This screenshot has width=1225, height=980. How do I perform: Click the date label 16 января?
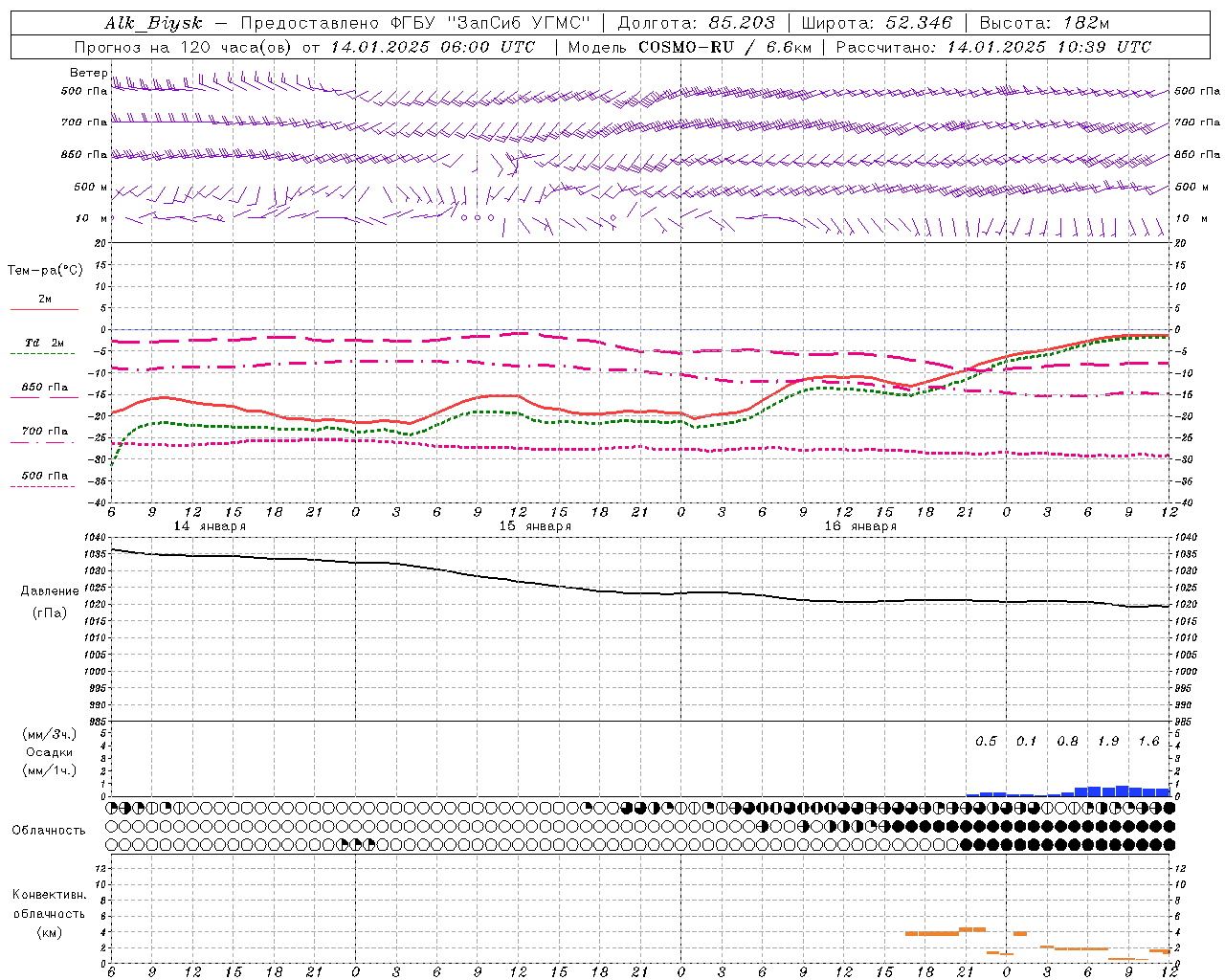[860, 526]
